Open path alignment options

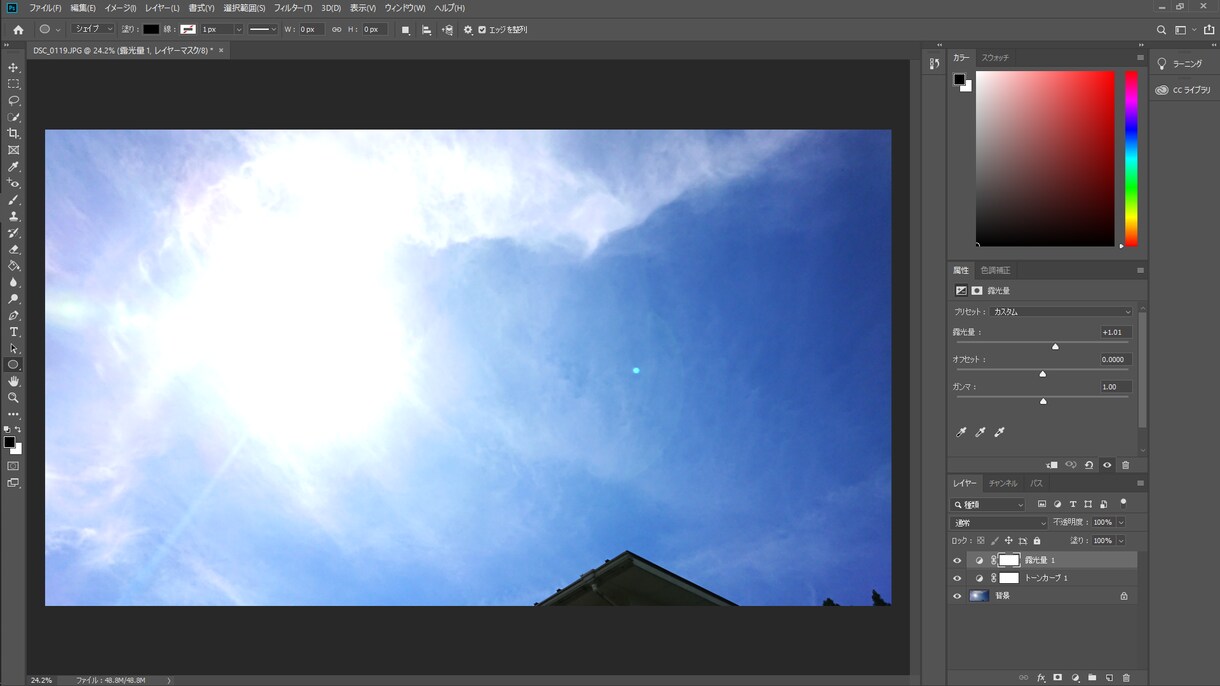(x=426, y=30)
